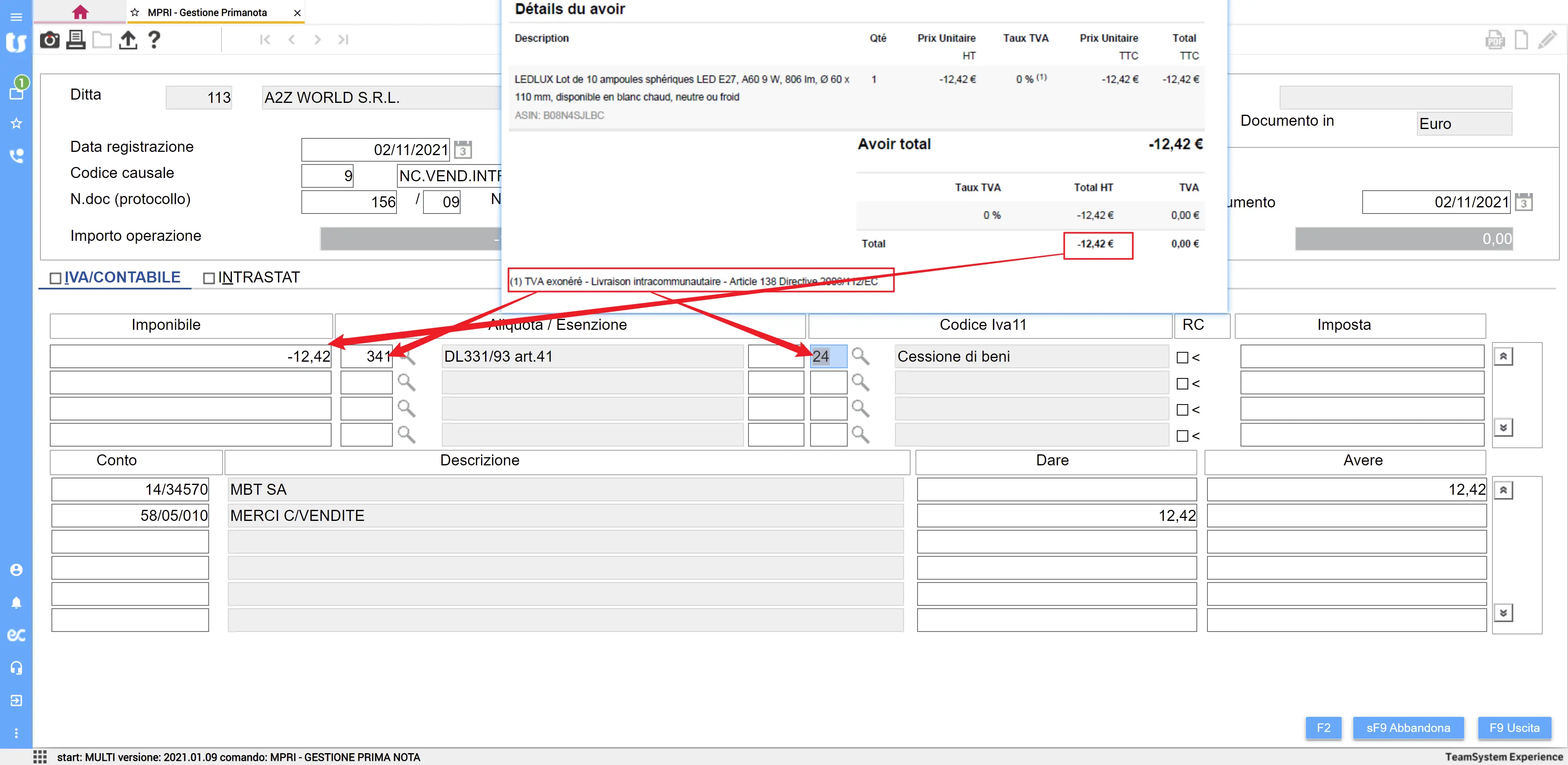Screen dimensions: 1568x765
Task: Open help with question mark icon
Action: (154, 40)
